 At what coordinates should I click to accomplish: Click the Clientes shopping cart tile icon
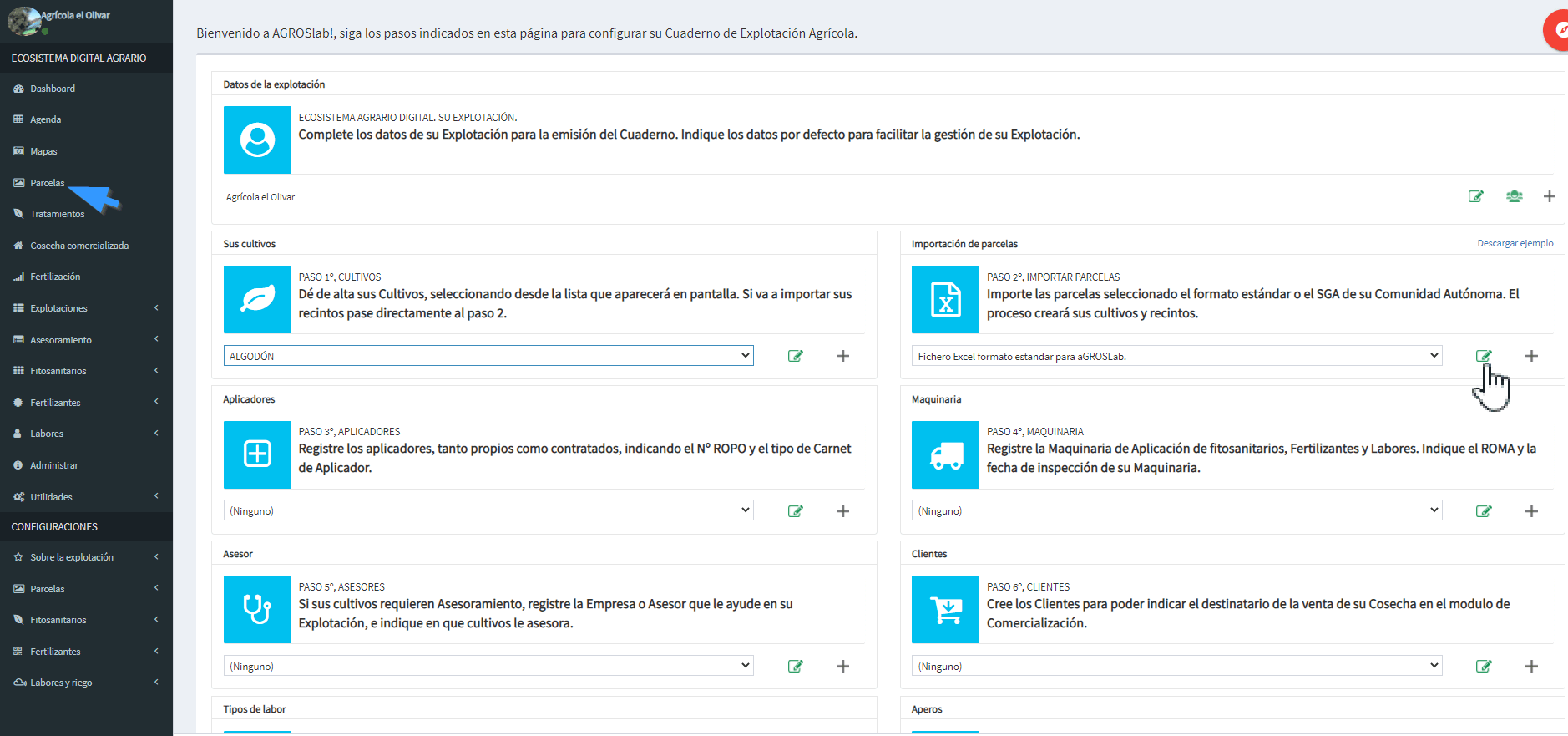[945, 609]
